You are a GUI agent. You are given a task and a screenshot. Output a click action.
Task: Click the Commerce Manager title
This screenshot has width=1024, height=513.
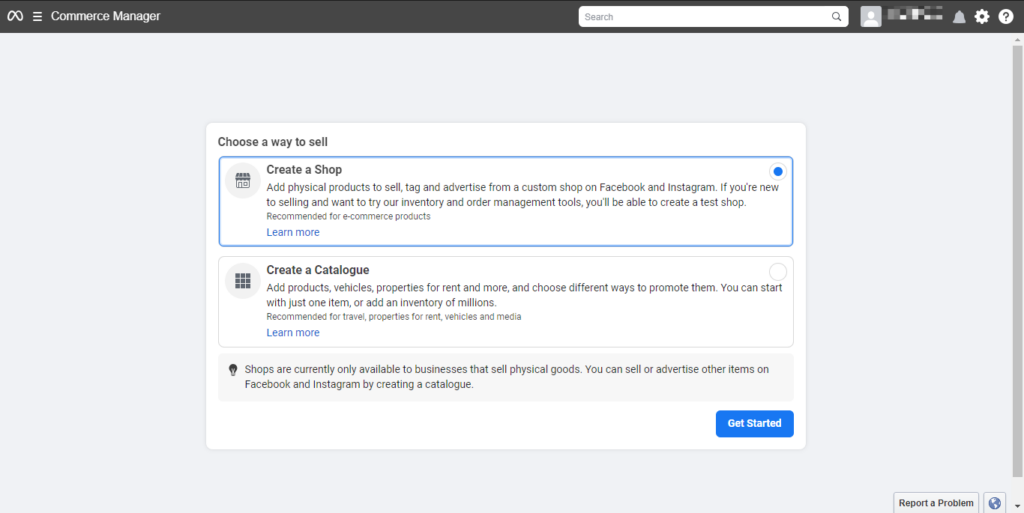click(105, 16)
